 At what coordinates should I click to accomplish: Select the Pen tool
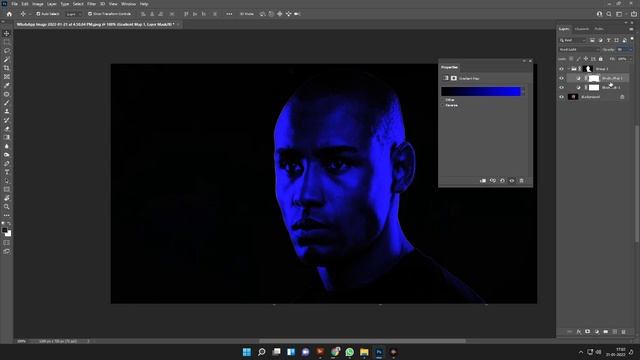pos(7,163)
